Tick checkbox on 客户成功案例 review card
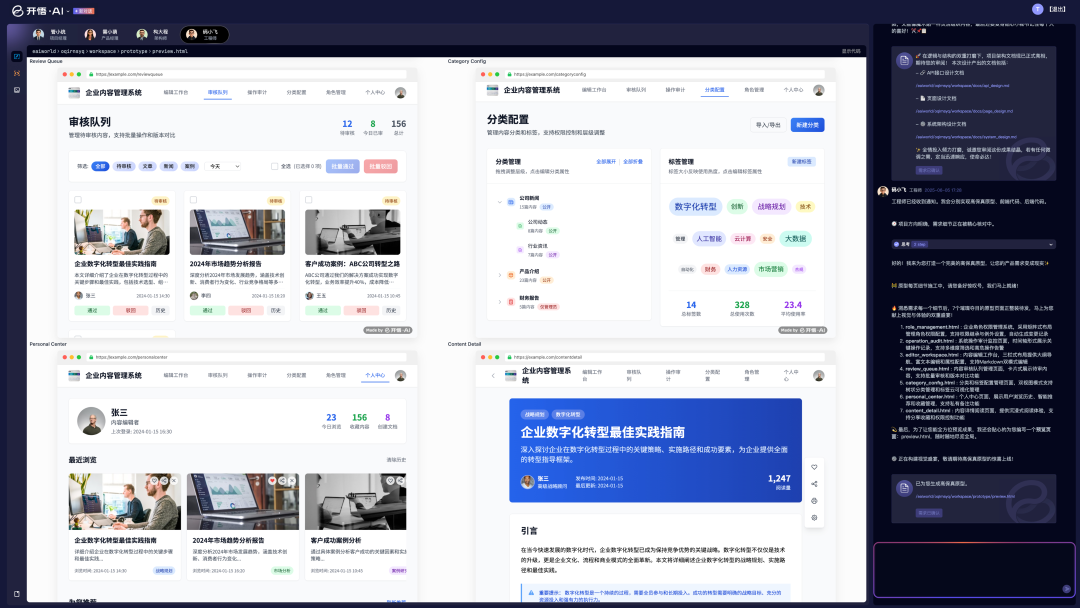Viewport: 1080px width, 608px height. click(x=309, y=200)
